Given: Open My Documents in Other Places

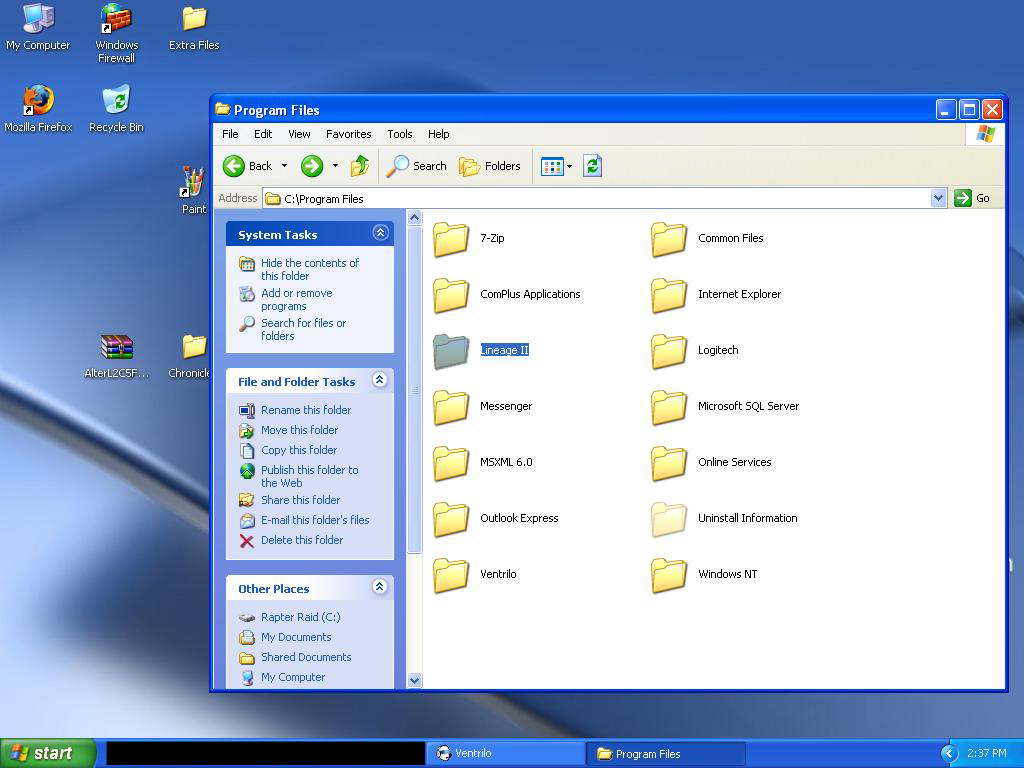Looking at the screenshot, I should pos(296,637).
